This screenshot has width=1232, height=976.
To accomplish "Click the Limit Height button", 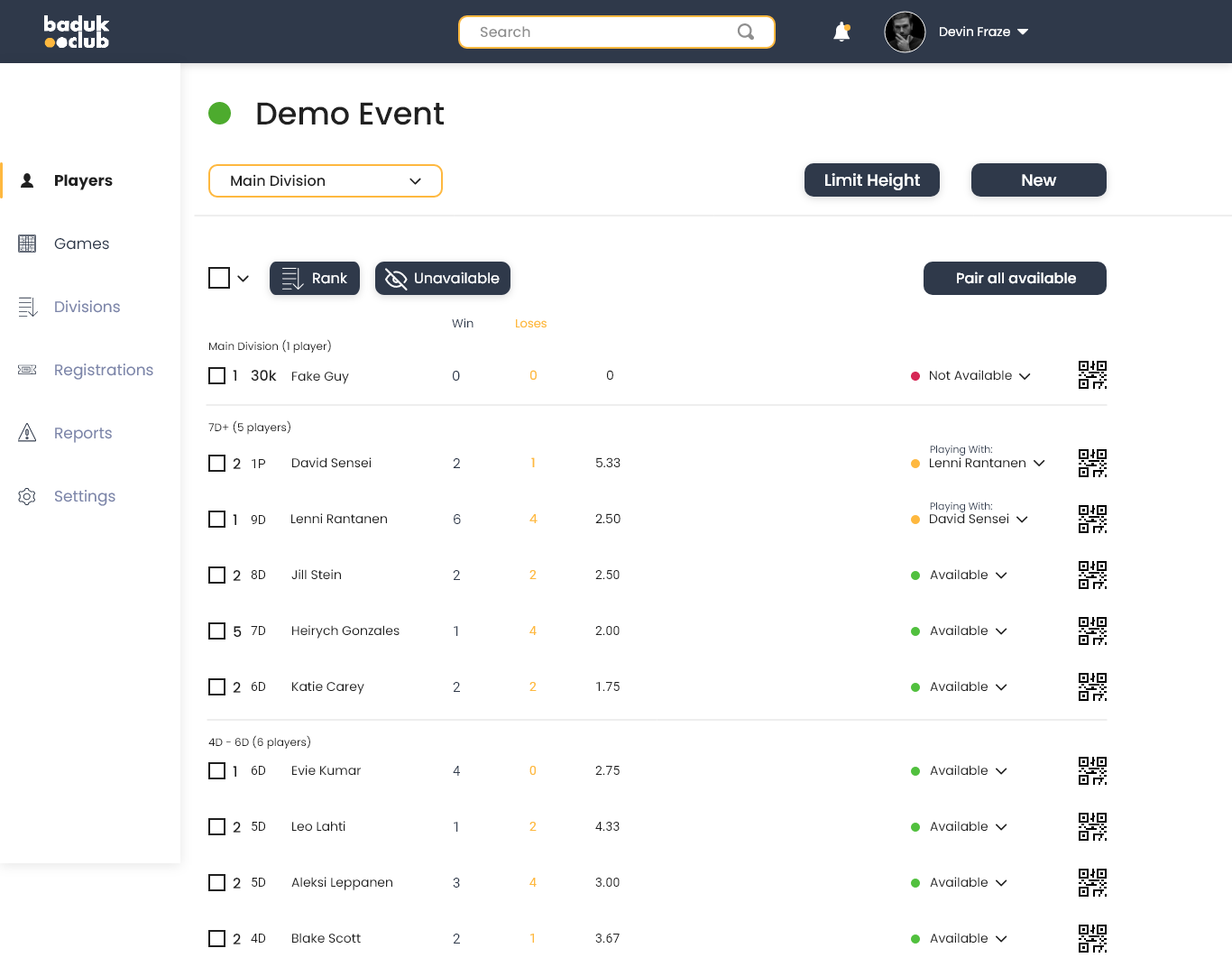I will 871,180.
